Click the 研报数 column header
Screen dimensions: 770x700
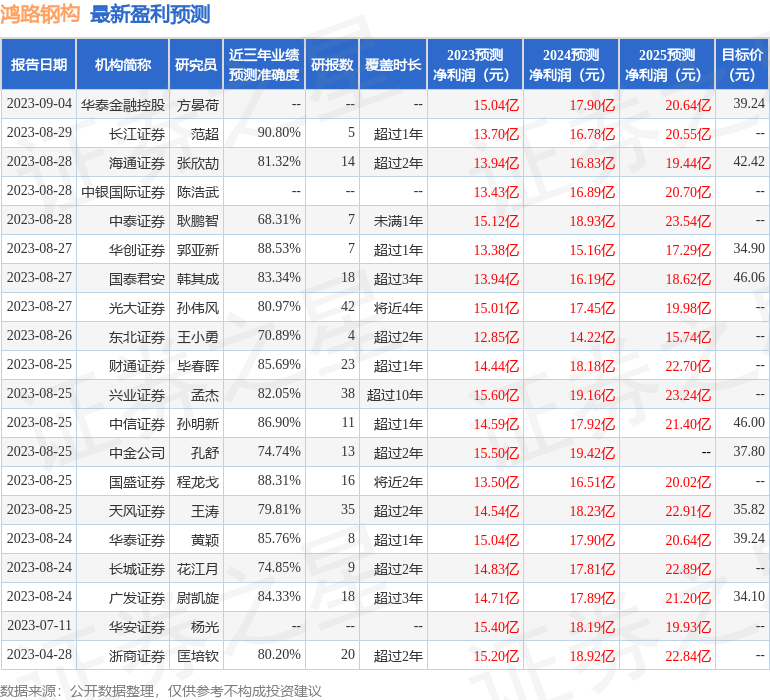[332, 64]
